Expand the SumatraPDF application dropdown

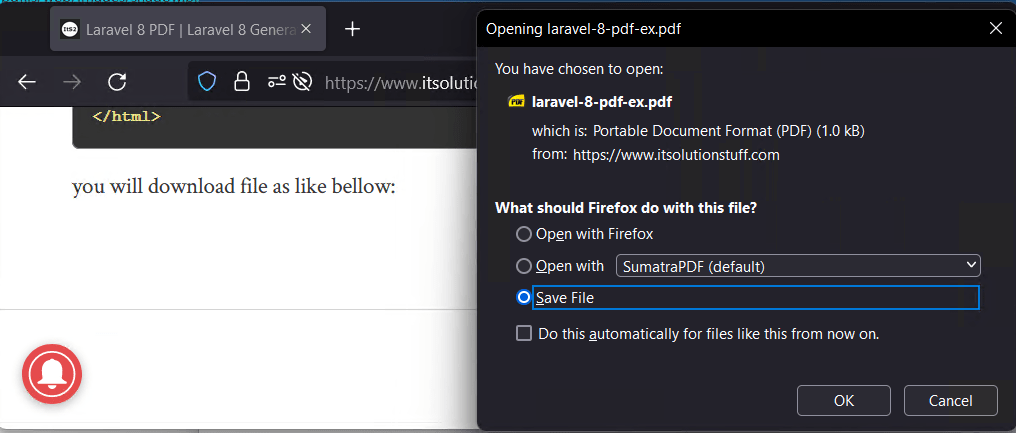click(x=798, y=266)
